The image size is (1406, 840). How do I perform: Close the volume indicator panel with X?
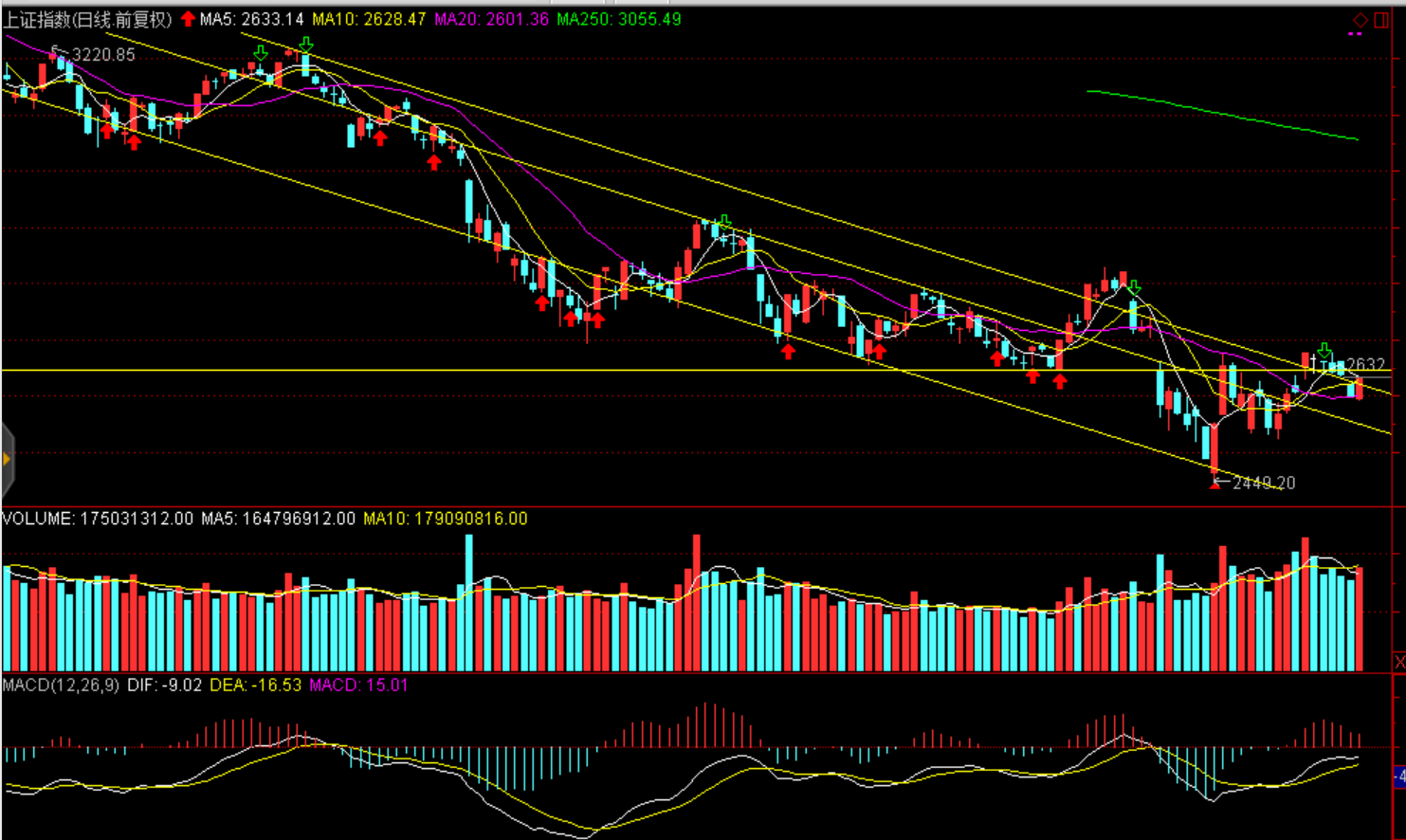tap(1398, 661)
